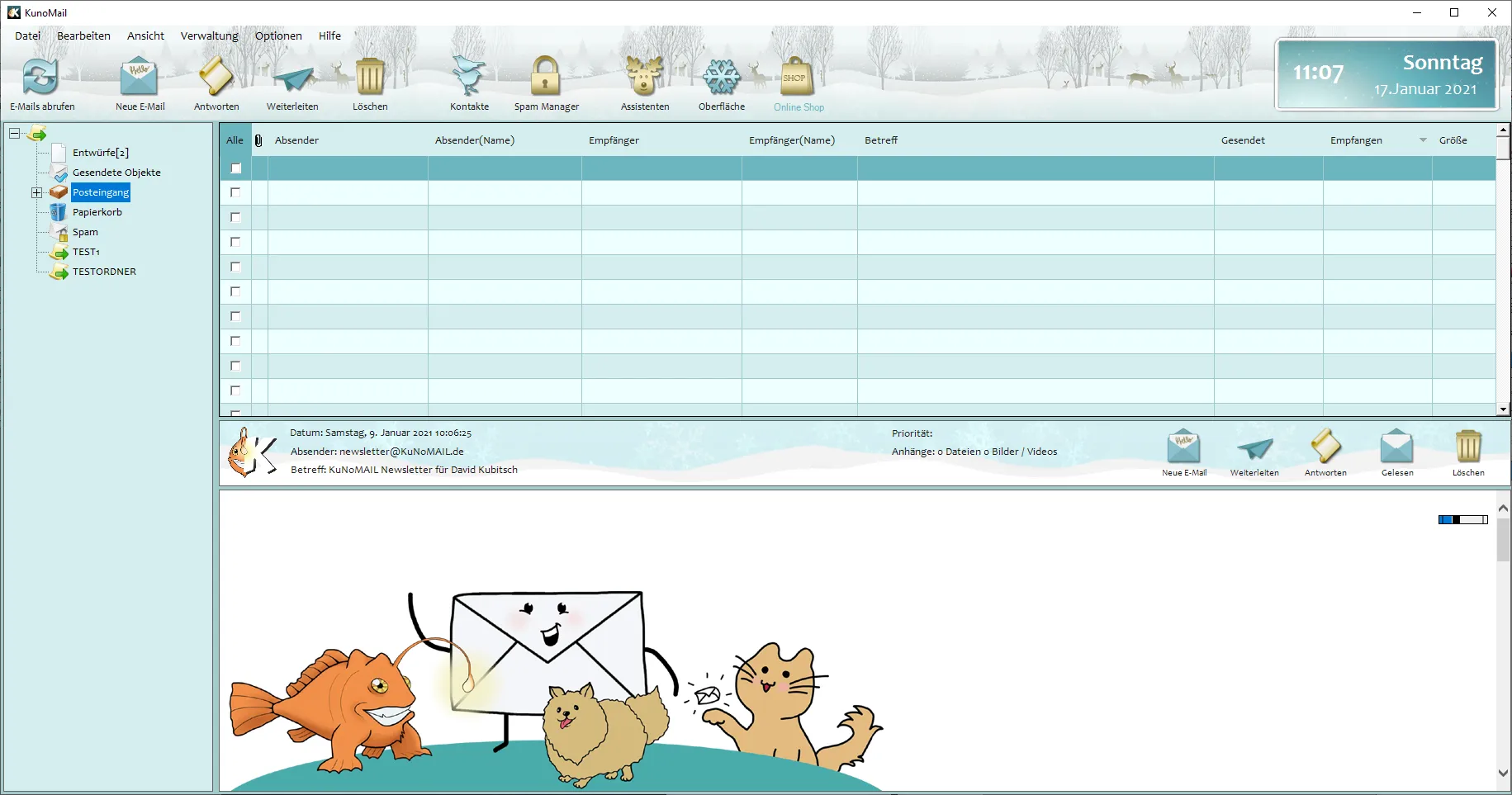
Task: Tick checkbox in fourth mail row
Action: (235, 242)
